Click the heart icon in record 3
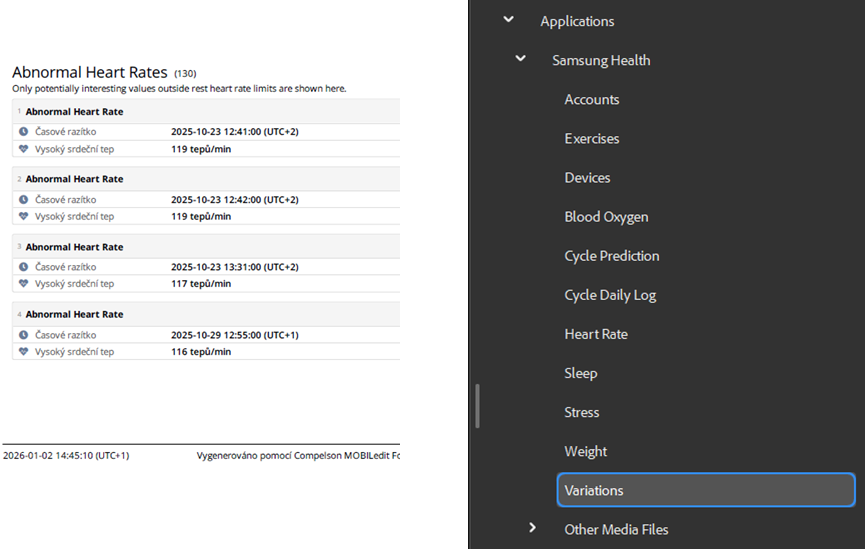Image resolution: width=865 pixels, height=549 pixels. [23, 284]
